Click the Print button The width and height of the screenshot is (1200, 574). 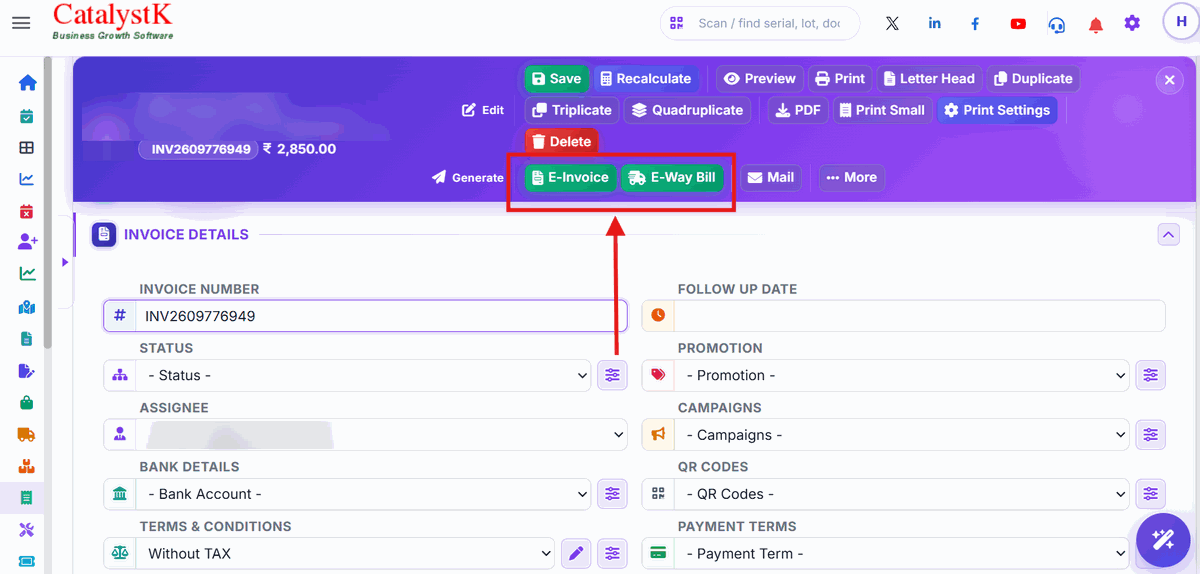(840, 79)
